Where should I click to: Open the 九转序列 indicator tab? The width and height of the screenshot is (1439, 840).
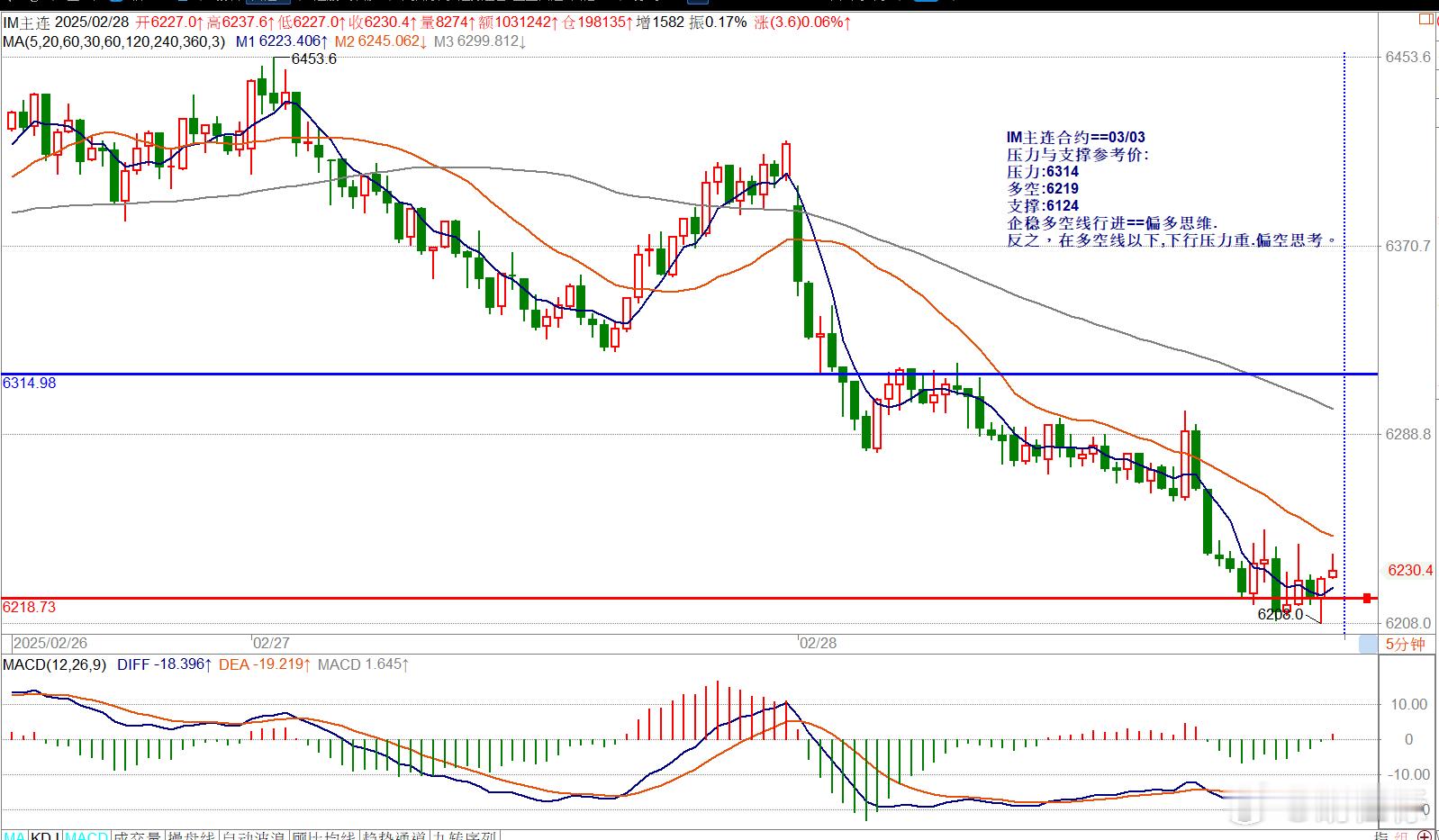(464, 835)
